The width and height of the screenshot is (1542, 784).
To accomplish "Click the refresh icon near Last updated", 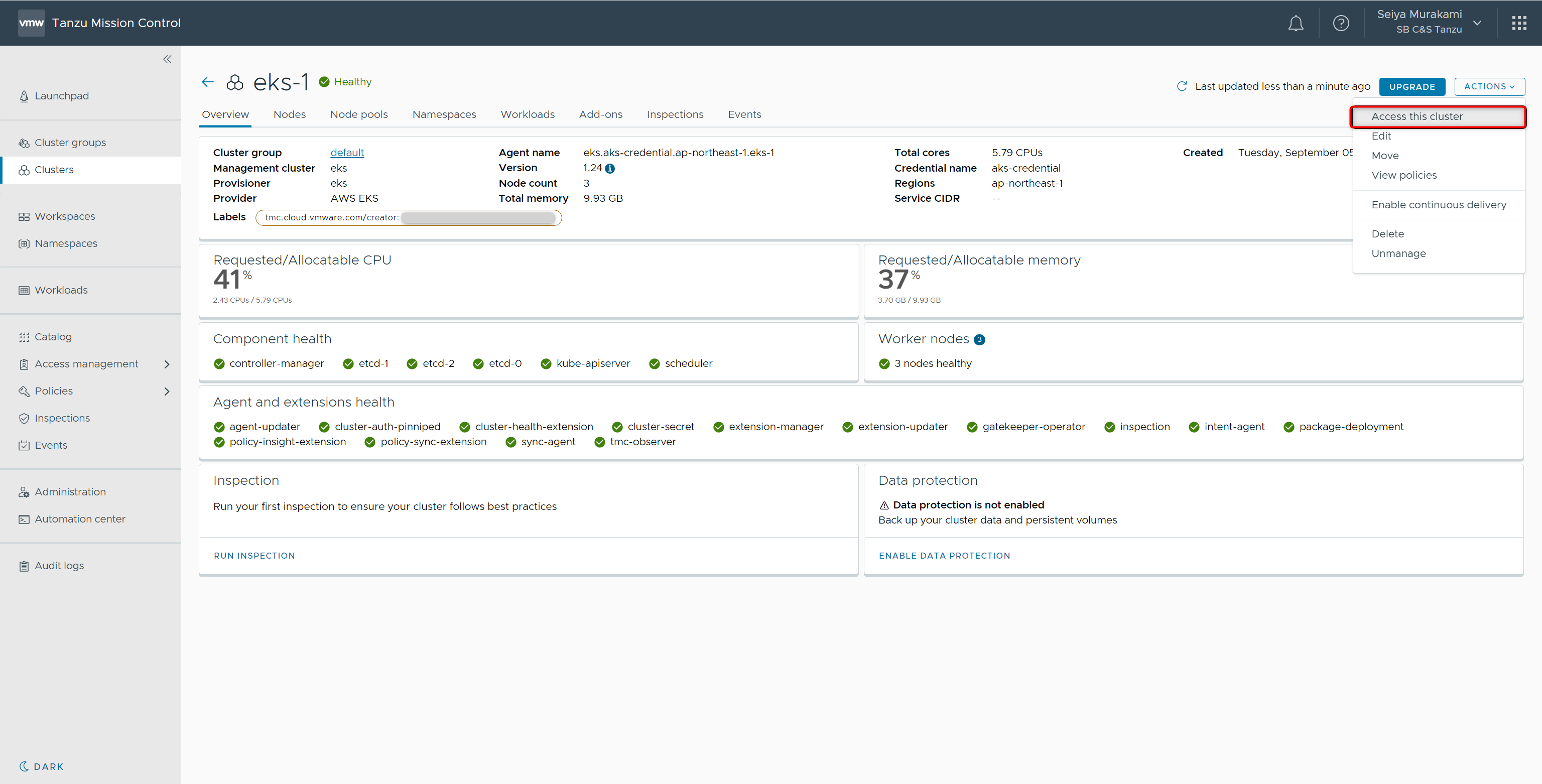I will pos(1182,86).
